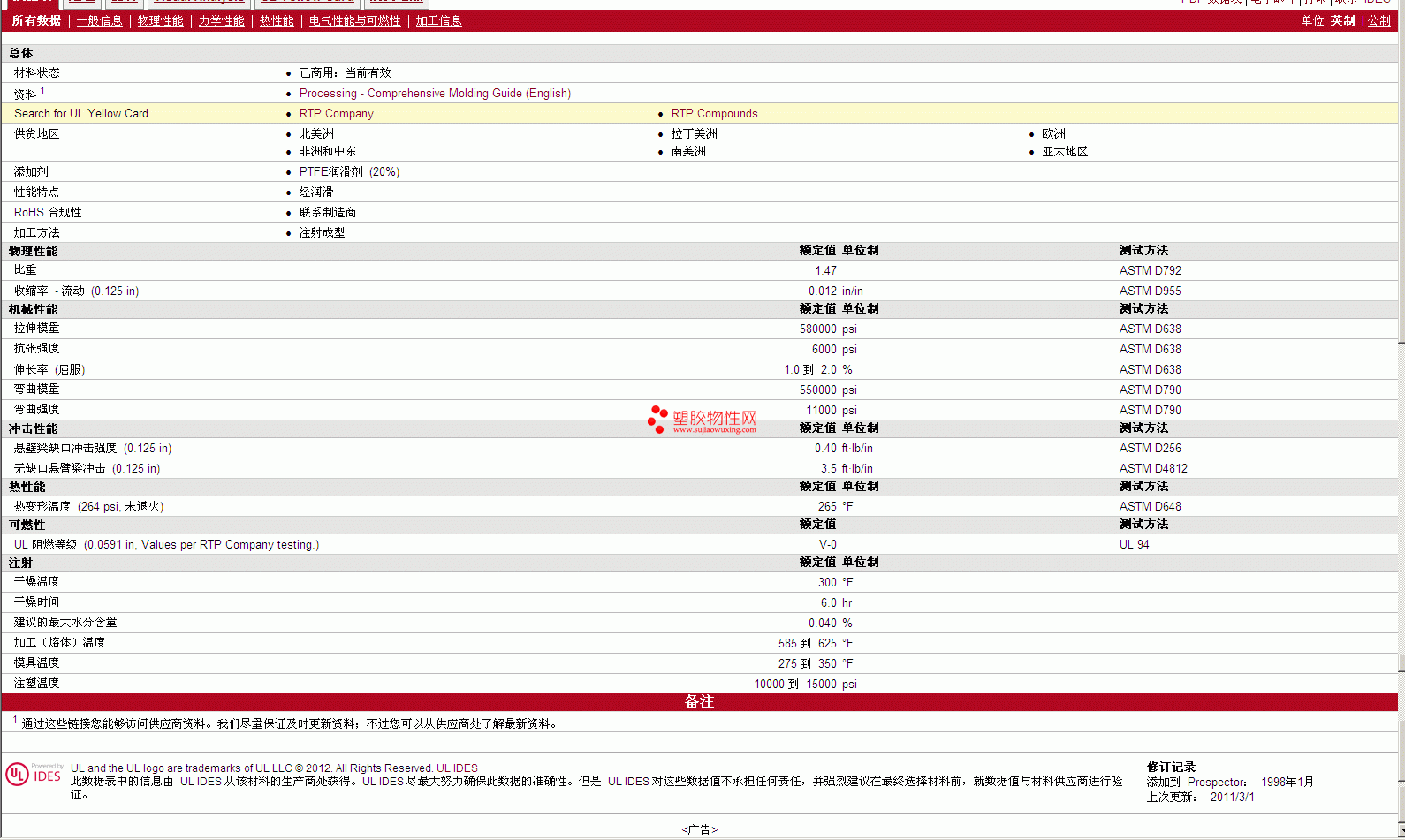1405x840 pixels.
Task: Select the 所有数据 item in the red navigation bar
Action: [x=36, y=21]
